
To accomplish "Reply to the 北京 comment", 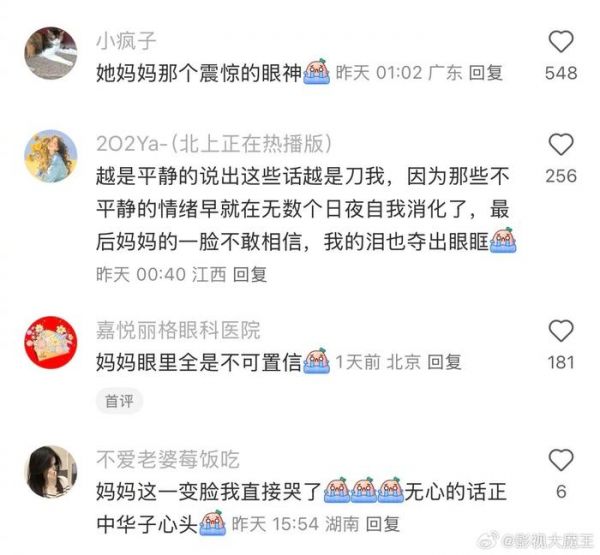I will (444, 362).
